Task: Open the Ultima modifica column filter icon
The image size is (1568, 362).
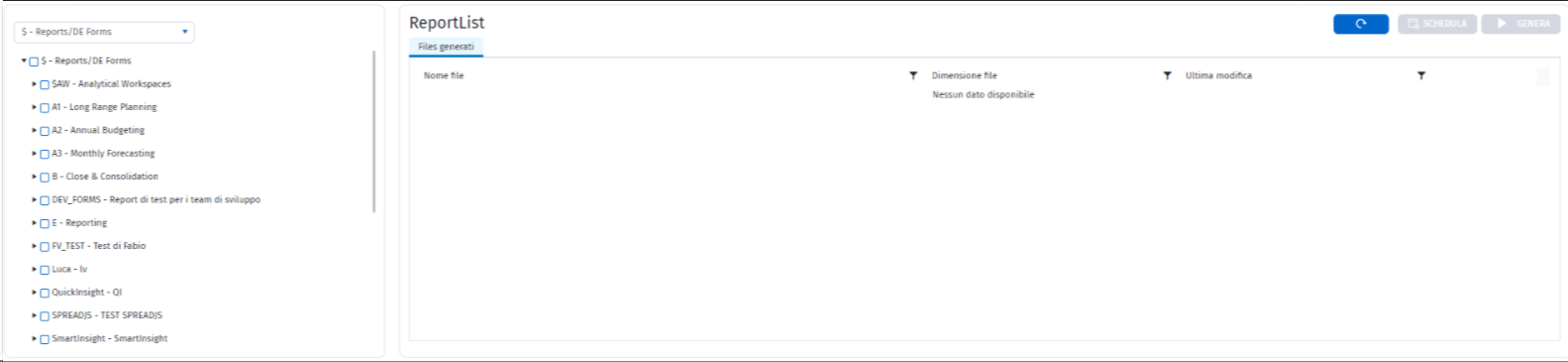Action: [1421, 75]
